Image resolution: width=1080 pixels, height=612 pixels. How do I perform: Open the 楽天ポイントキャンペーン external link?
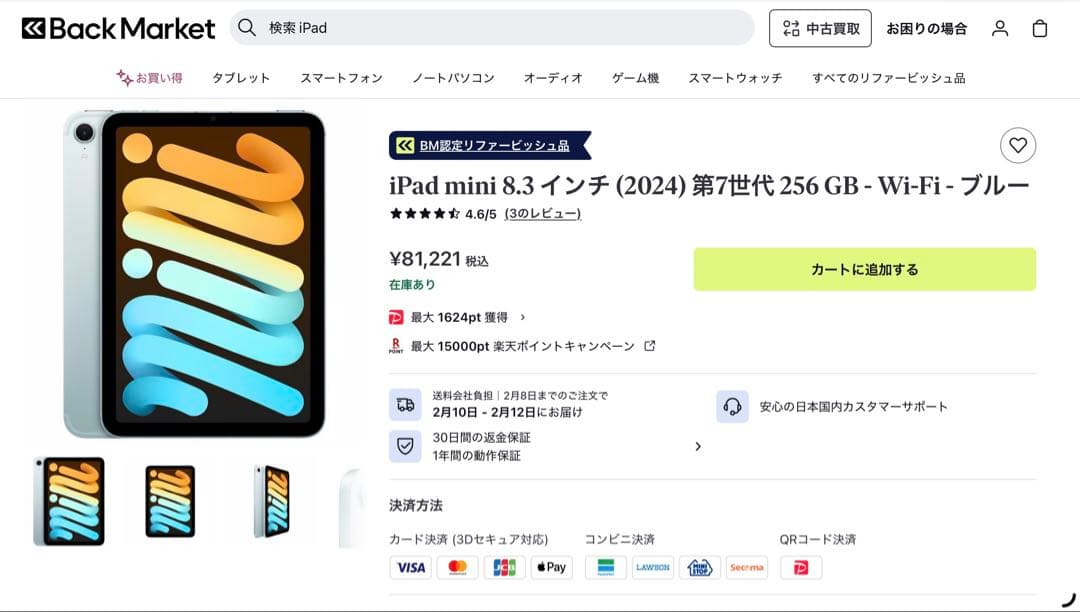648,345
